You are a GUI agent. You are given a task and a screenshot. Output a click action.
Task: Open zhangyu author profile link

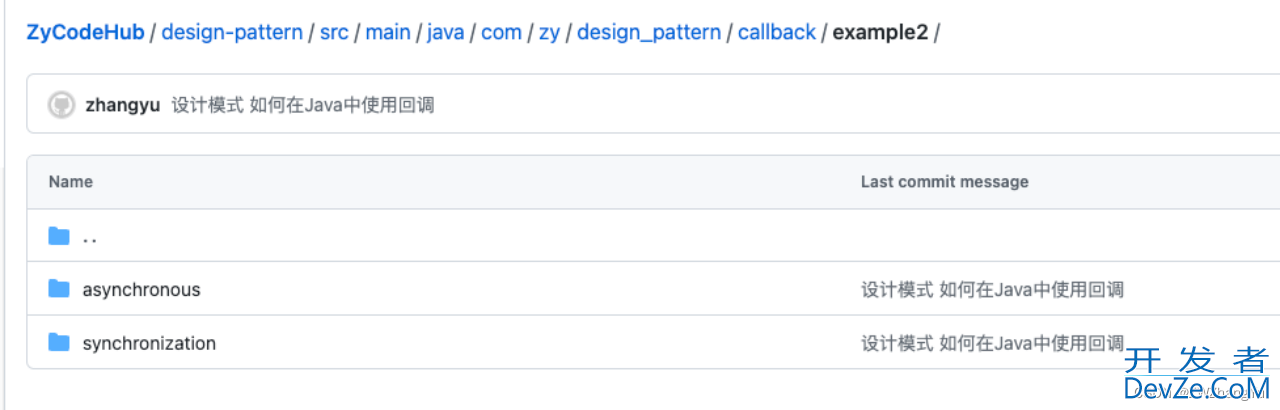[x=123, y=105]
